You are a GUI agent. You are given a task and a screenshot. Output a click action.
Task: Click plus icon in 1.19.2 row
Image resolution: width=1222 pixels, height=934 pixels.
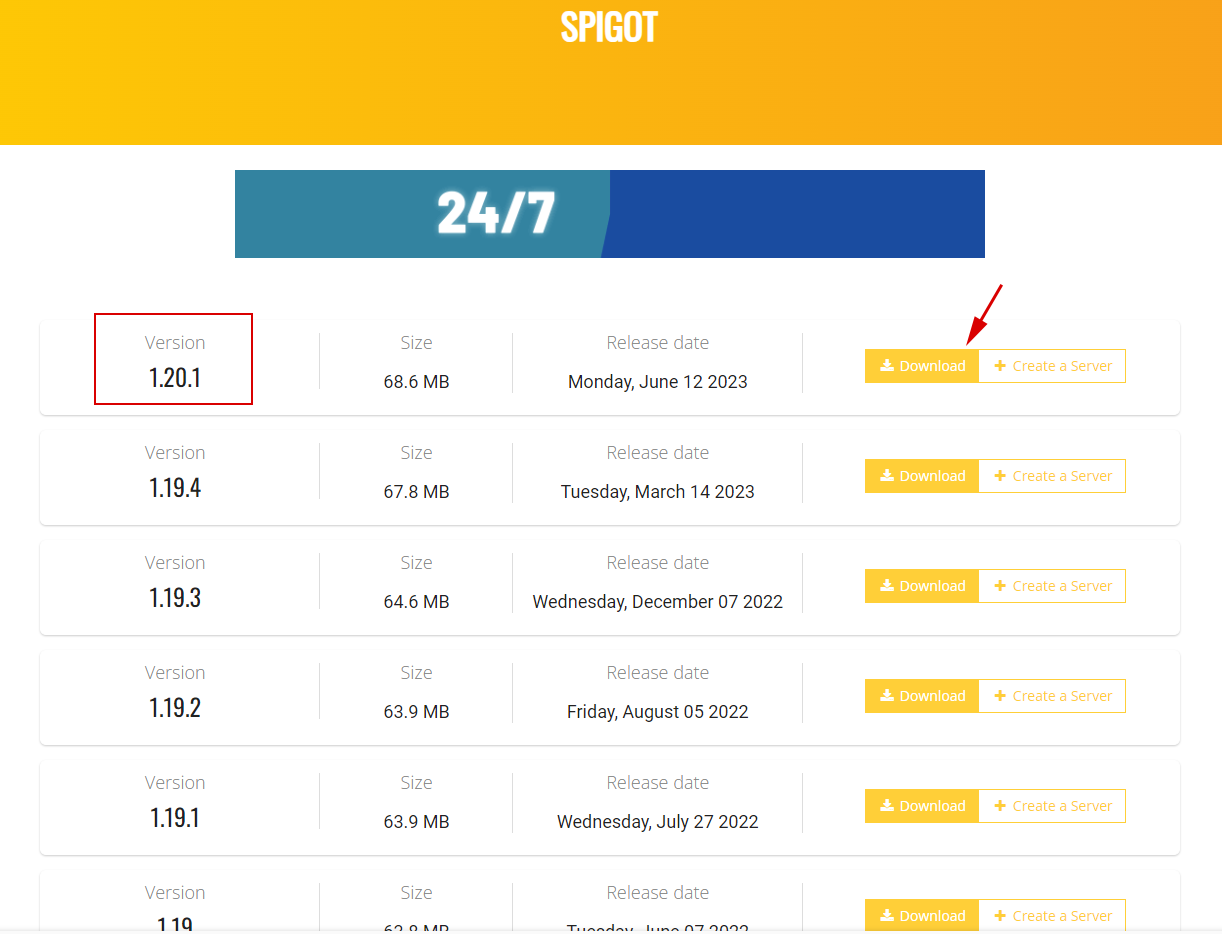[1000, 696]
